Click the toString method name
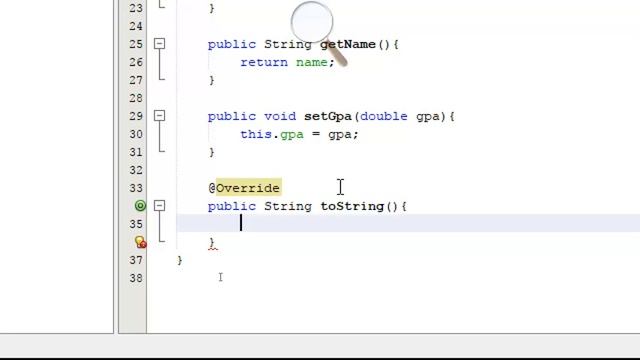The image size is (640, 360). pos(352,206)
